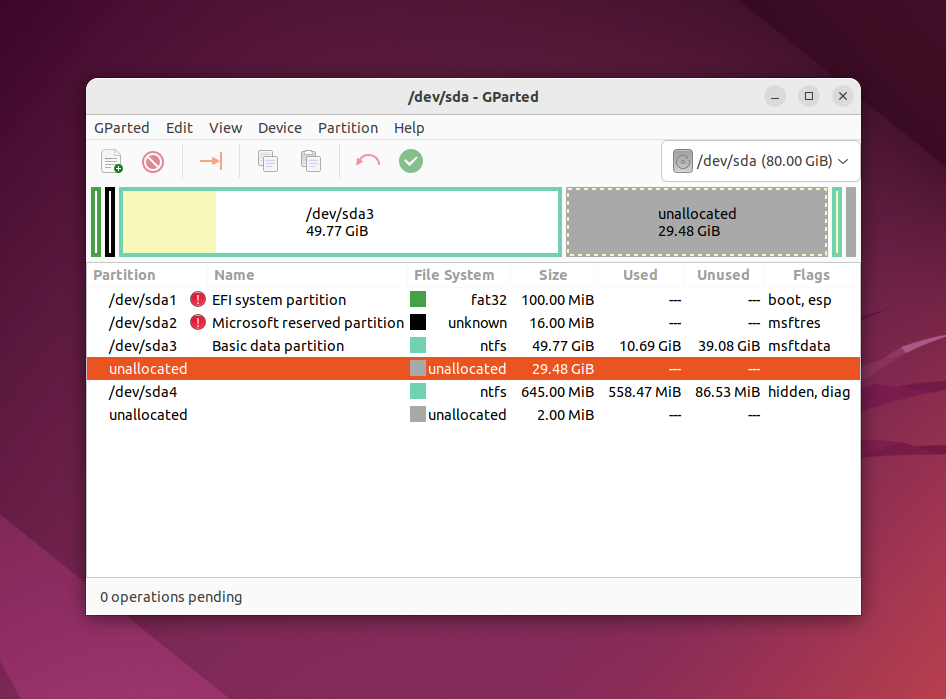The image size is (946, 699).
Task: Open the /dev/sda (80.00 GiB) device selector
Action: tap(760, 161)
